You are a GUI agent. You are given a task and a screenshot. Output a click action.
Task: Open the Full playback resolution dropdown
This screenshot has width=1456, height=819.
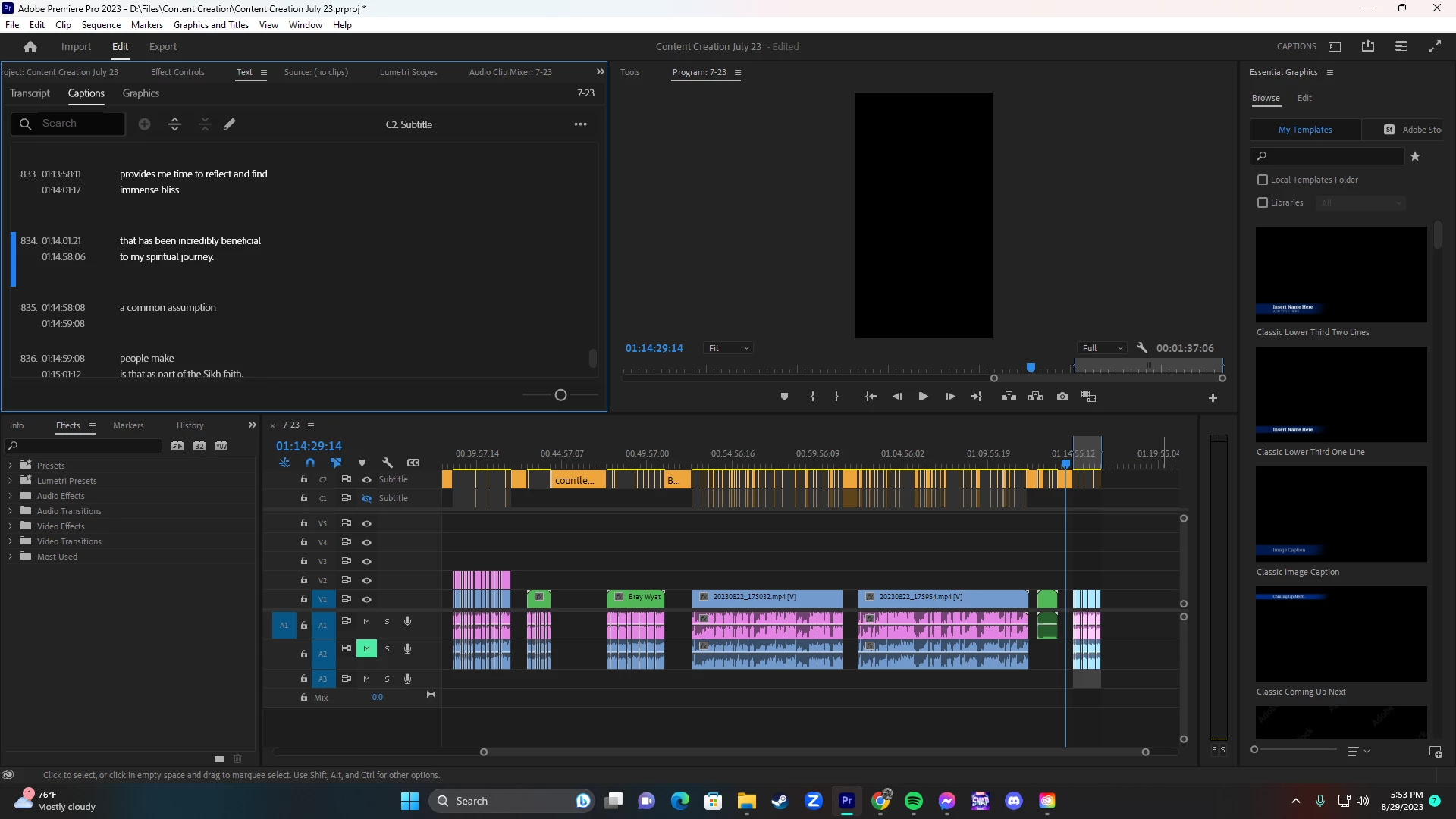[x=1103, y=348]
